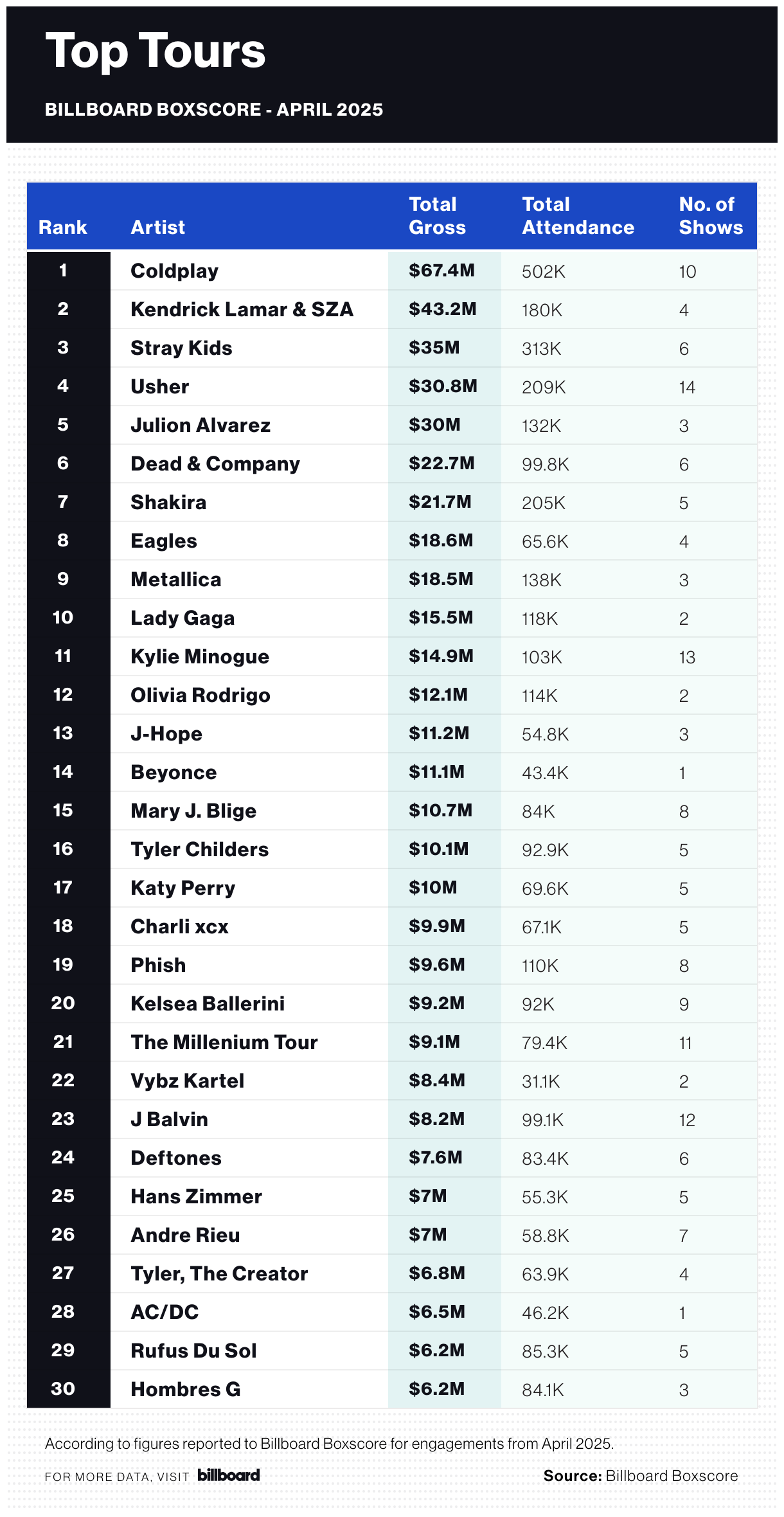Click the Tyler, The Creator name
This screenshot has width=784, height=1517.
click(x=220, y=1274)
